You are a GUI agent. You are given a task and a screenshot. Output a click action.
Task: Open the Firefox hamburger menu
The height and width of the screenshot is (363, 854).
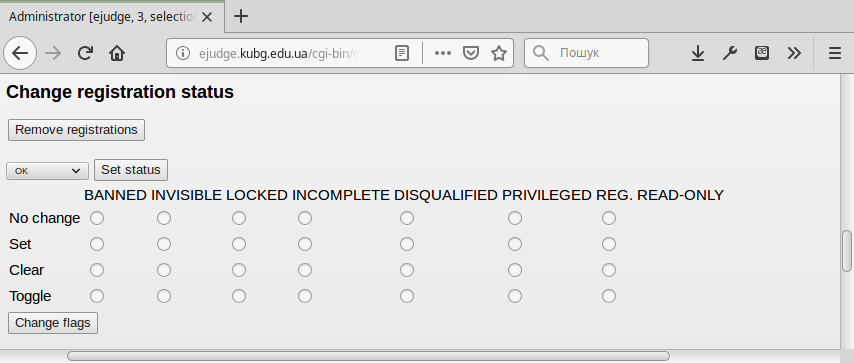click(835, 53)
